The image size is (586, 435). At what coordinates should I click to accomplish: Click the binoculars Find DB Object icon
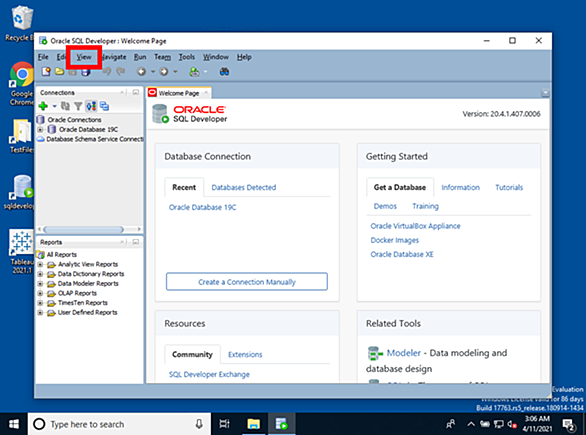pyautogui.click(x=224, y=71)
